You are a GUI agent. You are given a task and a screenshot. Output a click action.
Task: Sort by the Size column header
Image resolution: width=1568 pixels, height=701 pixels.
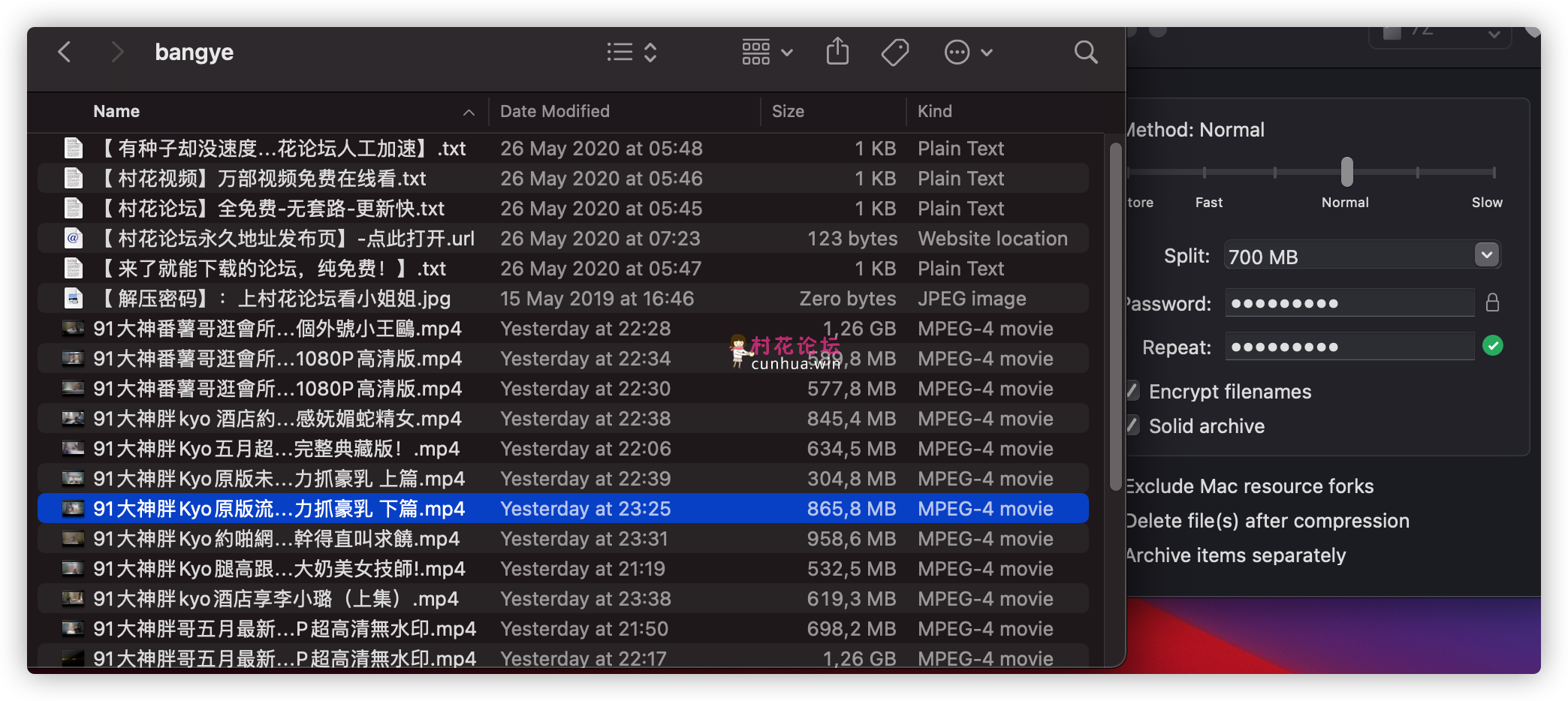(788, 111)
